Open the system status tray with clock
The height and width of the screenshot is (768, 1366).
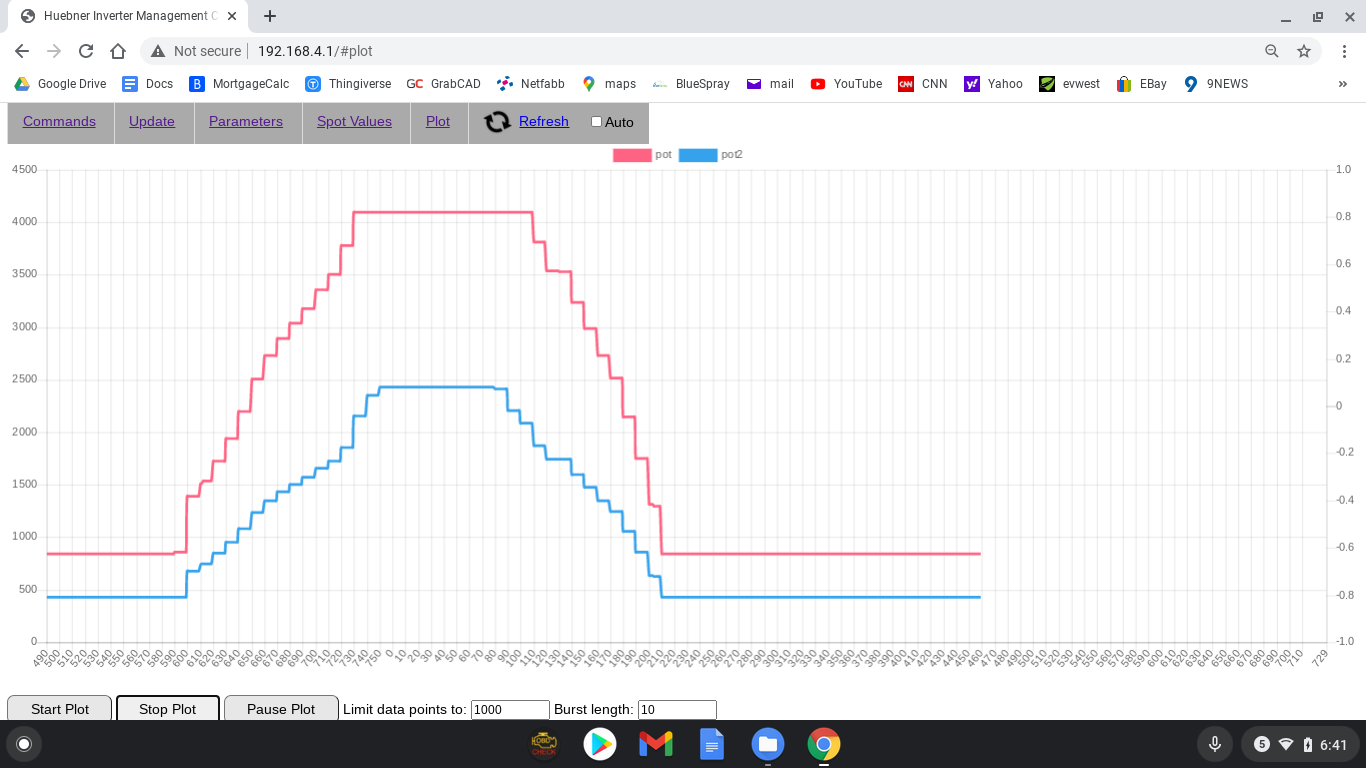[1299, 744]
